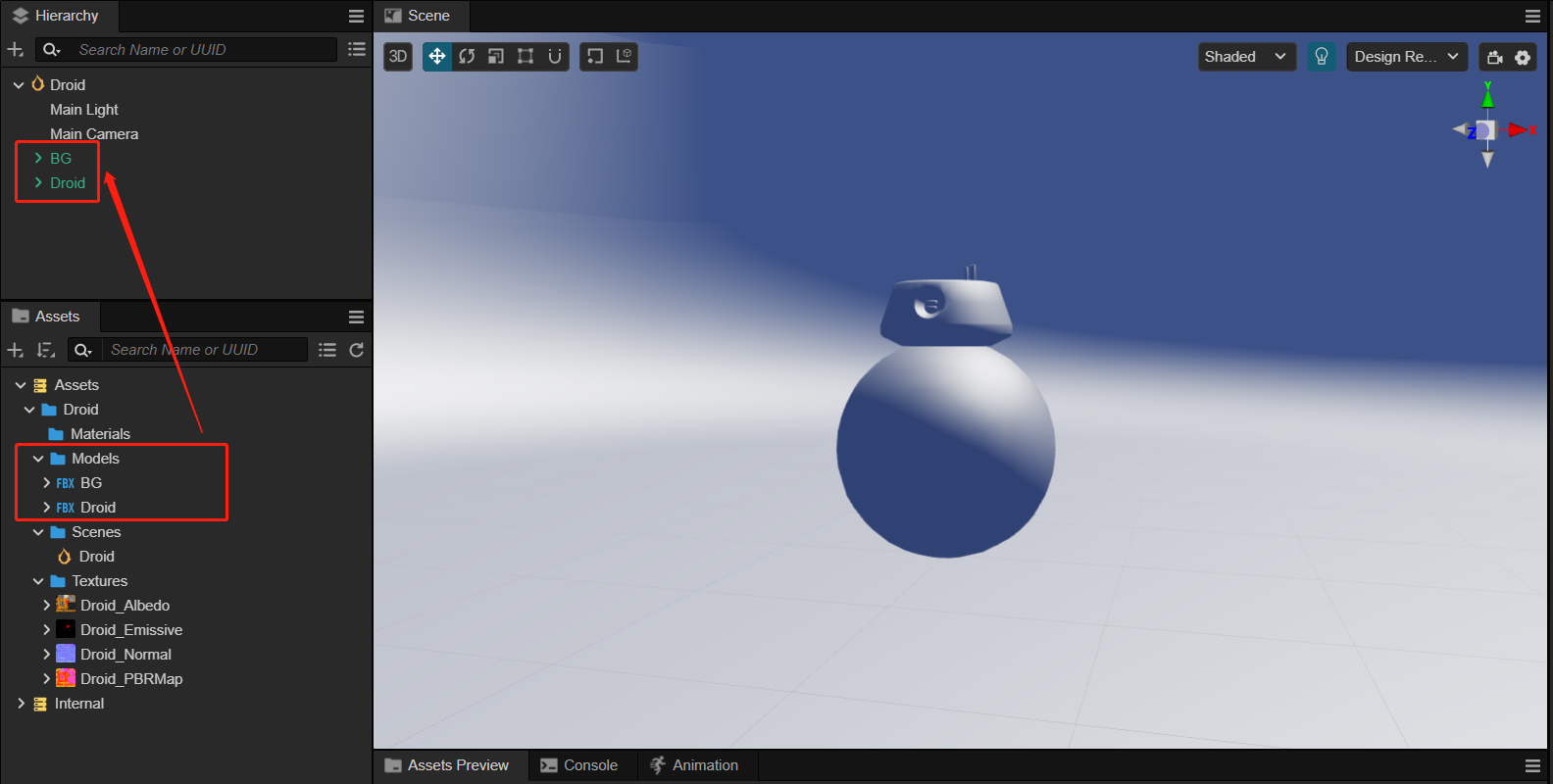Image resolution: width=1553 pixels, height=784 pixels.
Task: Open the Assets panel options menu
Action: 357,317
